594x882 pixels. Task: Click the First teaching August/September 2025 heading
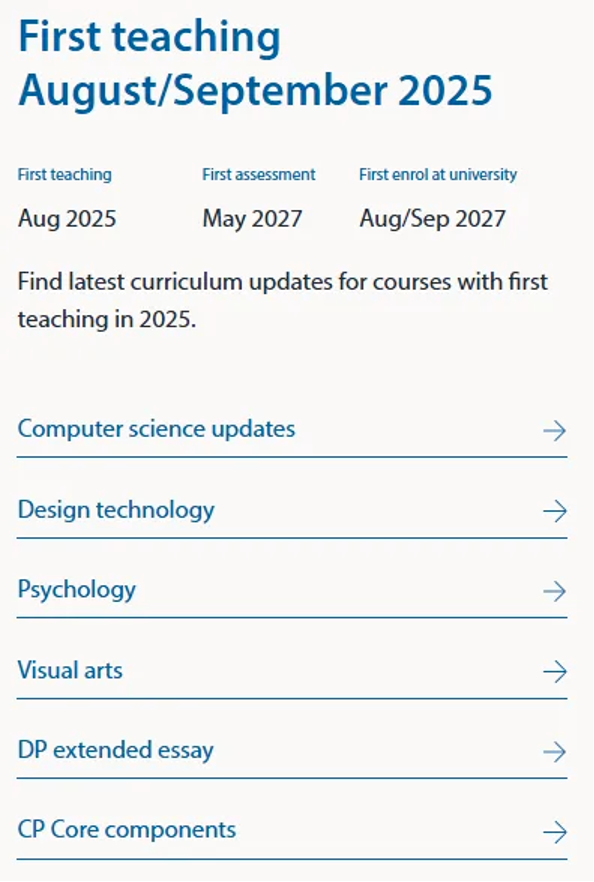(x=255, y=63)
